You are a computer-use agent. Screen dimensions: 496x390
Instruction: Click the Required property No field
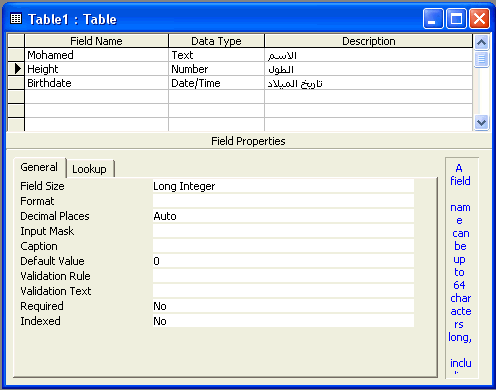(283, 306)
